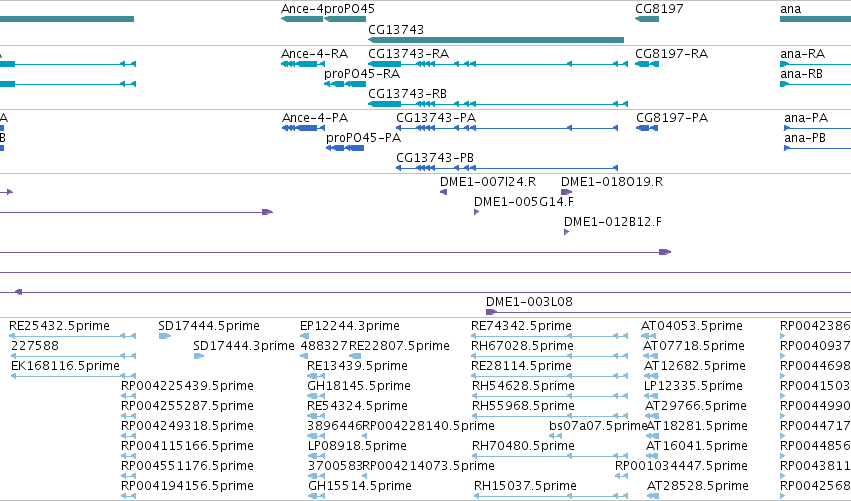This screenshot has width=851, height=501.
Task: Open the DME1-012B12.F feature label
Action: pos(613,222)
